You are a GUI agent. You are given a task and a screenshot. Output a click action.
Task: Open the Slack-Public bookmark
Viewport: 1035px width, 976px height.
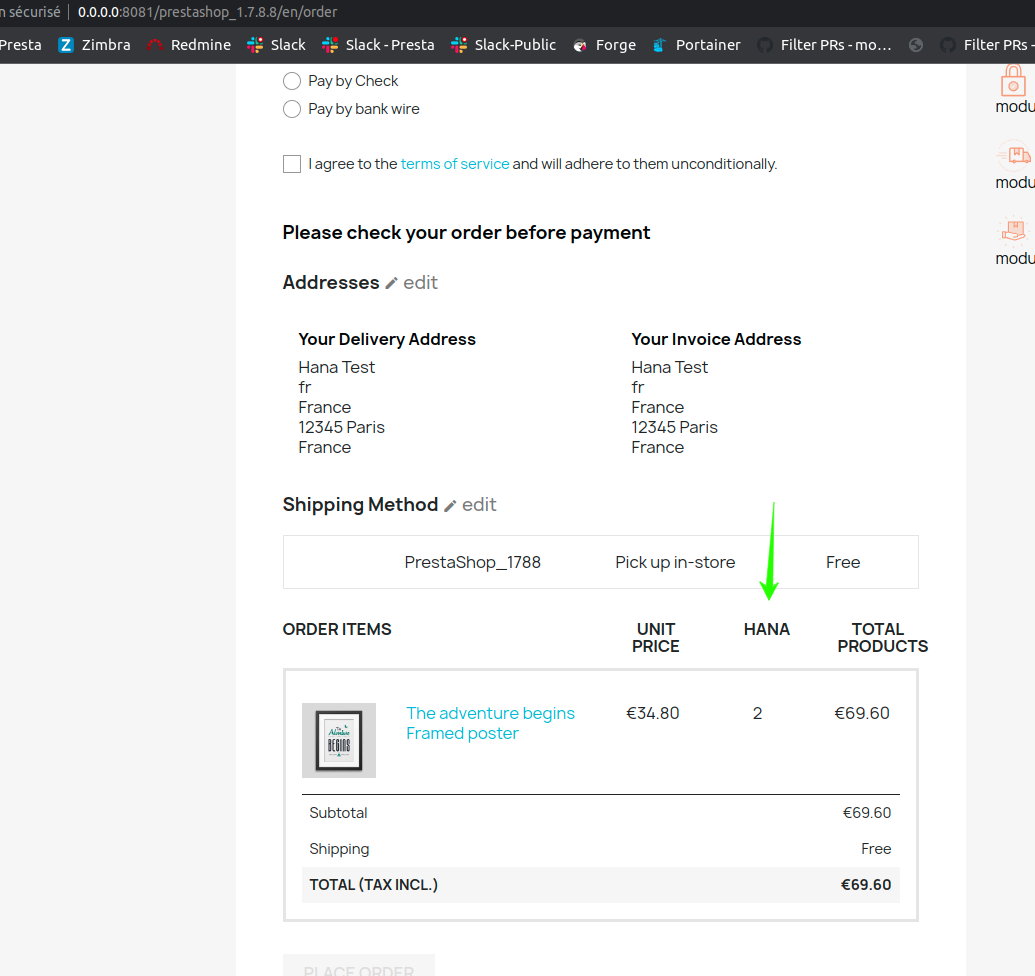[503, 44]
